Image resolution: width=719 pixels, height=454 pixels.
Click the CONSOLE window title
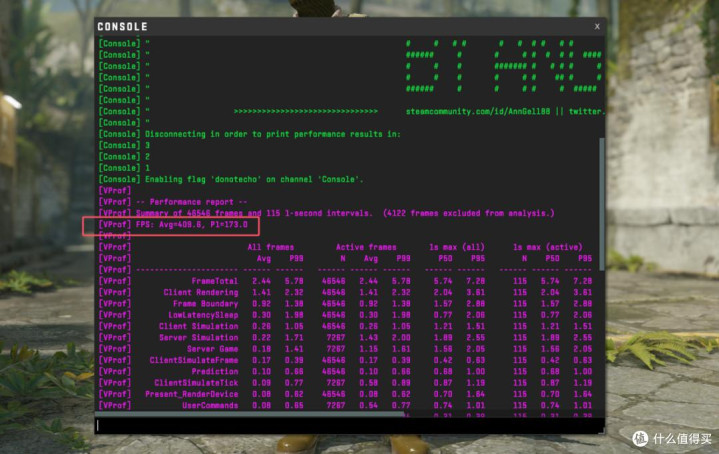(x=122, y=27)
